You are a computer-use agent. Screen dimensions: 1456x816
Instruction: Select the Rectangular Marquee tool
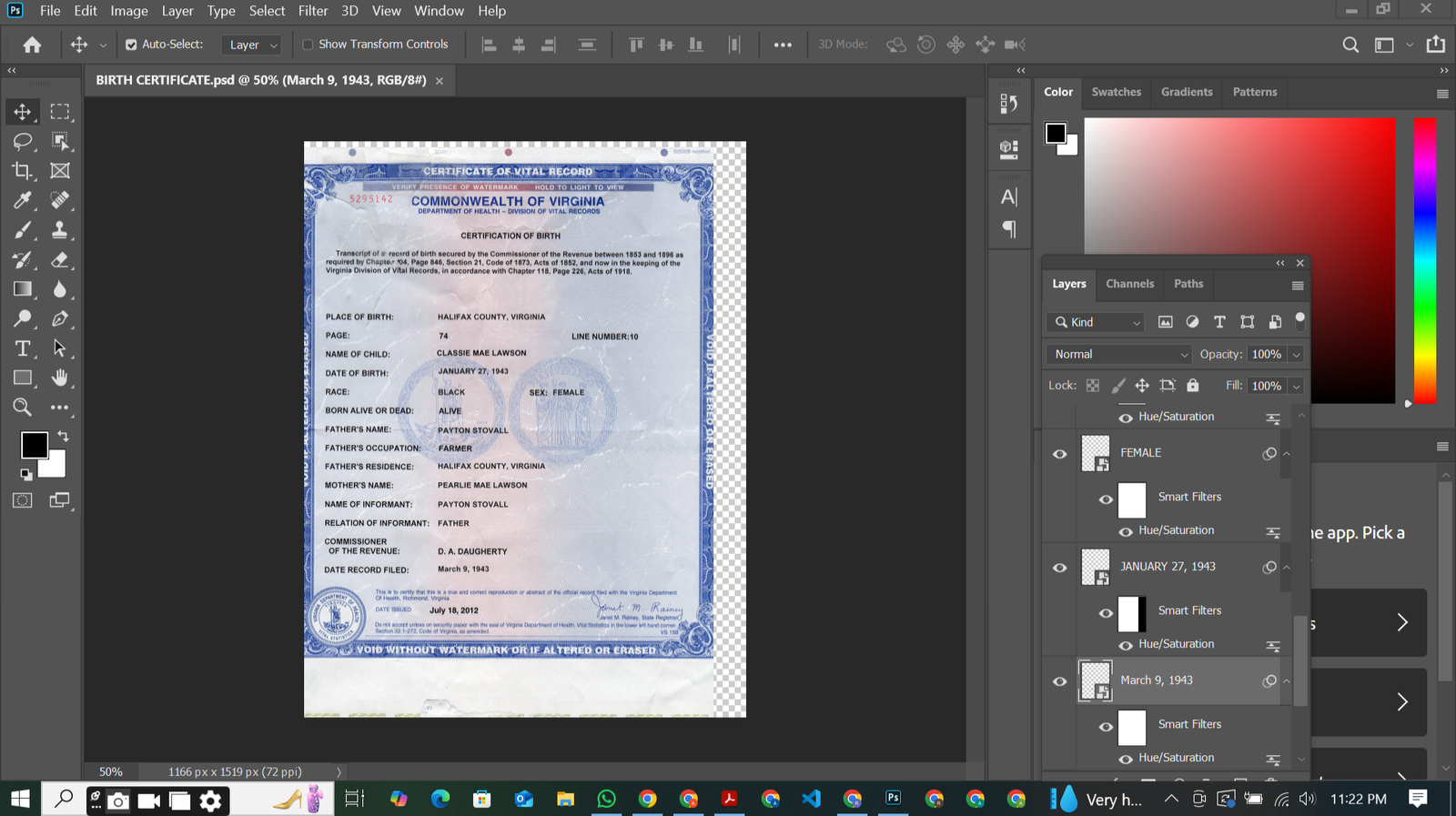point(60,112)
